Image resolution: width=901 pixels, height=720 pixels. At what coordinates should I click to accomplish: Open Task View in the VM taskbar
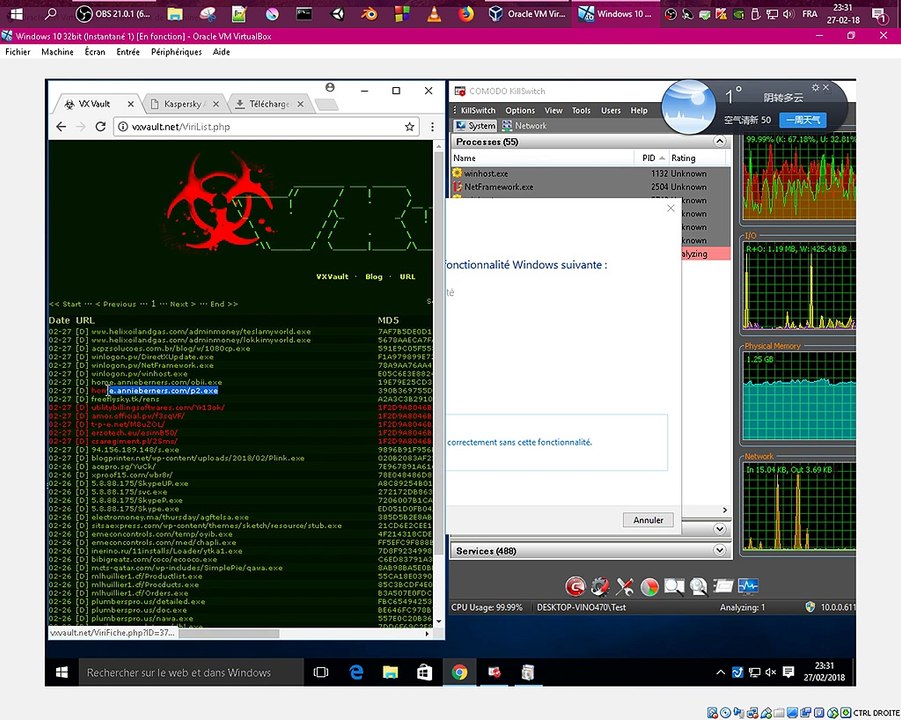[x=321, y=672]
